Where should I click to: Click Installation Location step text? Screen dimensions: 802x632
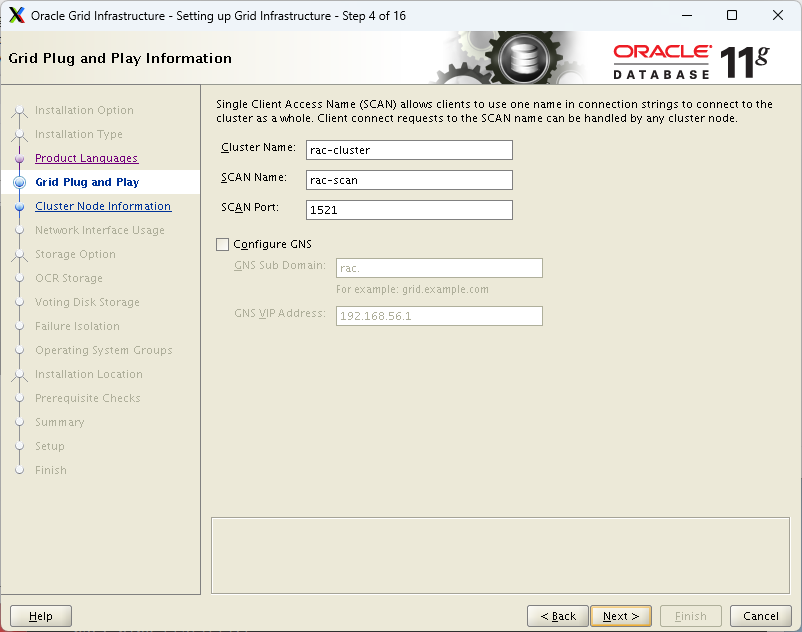(89, 374)
